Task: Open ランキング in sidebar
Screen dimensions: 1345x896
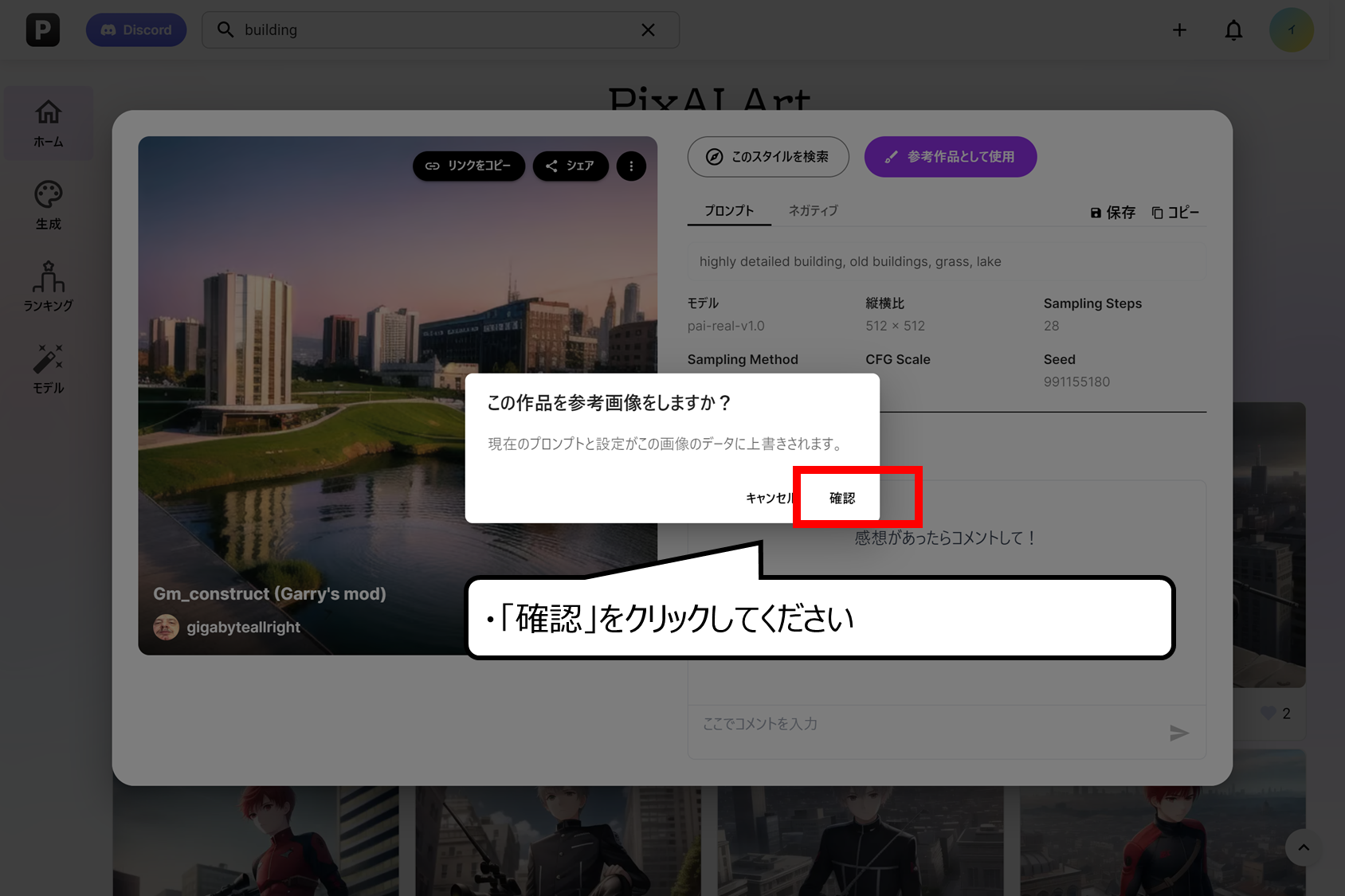Action: (49, 287)
